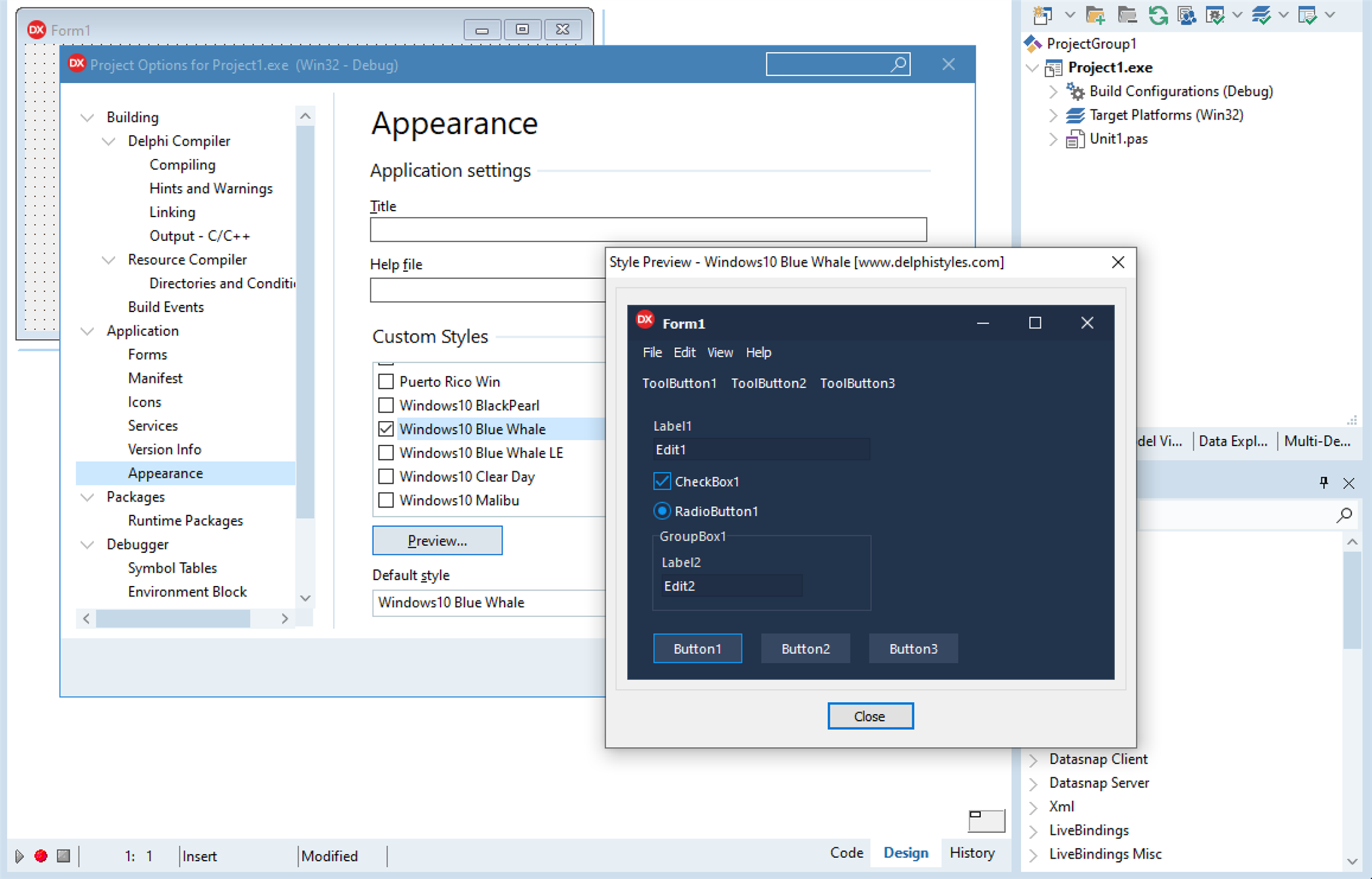This screenshot has height=879, width=1372.
Task: Open the View menu in preview form
Action: [x=720, y=352]
